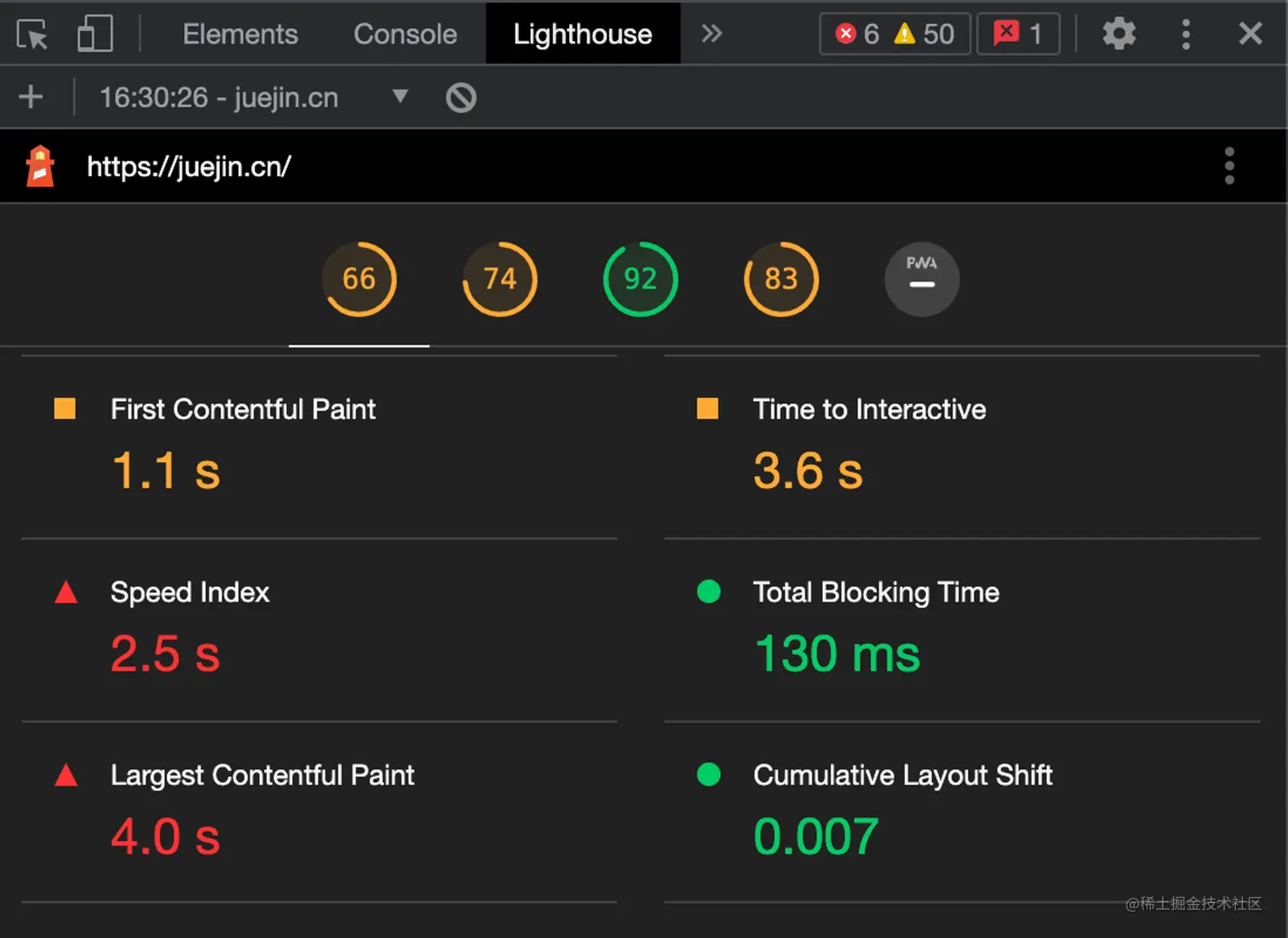The image size is (1288, 938).
Task: Click the Speed Index metric title
Action: pos(190,592)
